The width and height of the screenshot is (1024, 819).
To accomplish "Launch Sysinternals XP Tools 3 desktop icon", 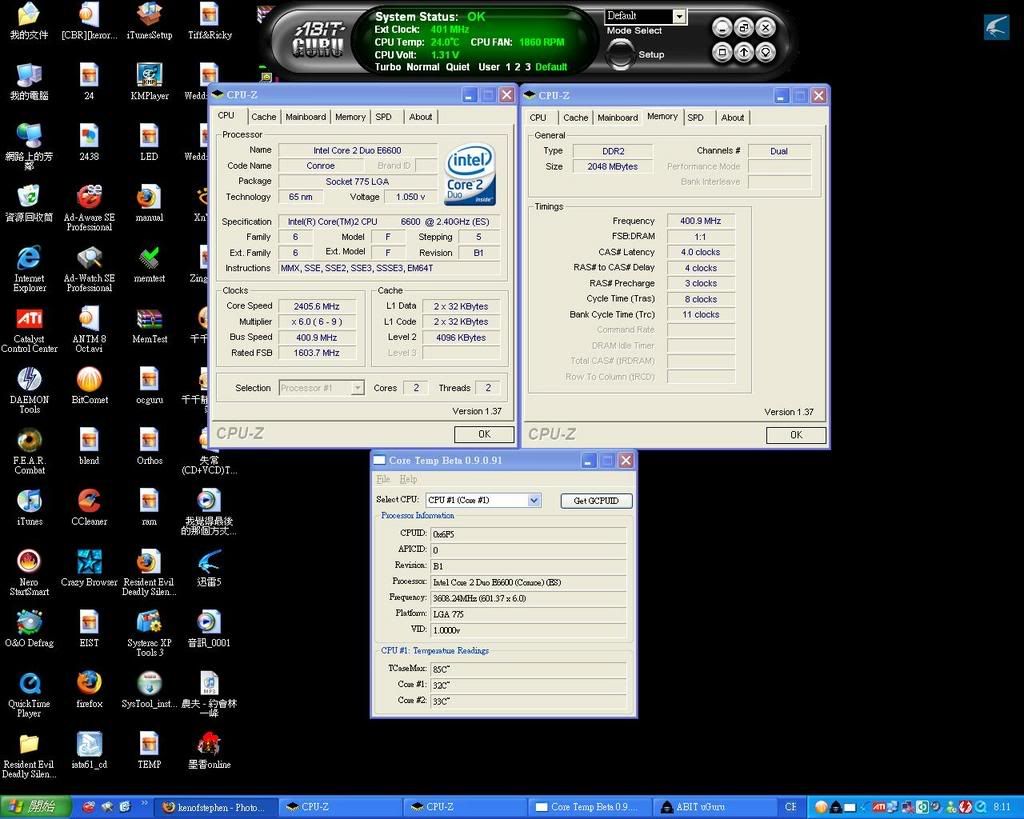I will [150, 632].
